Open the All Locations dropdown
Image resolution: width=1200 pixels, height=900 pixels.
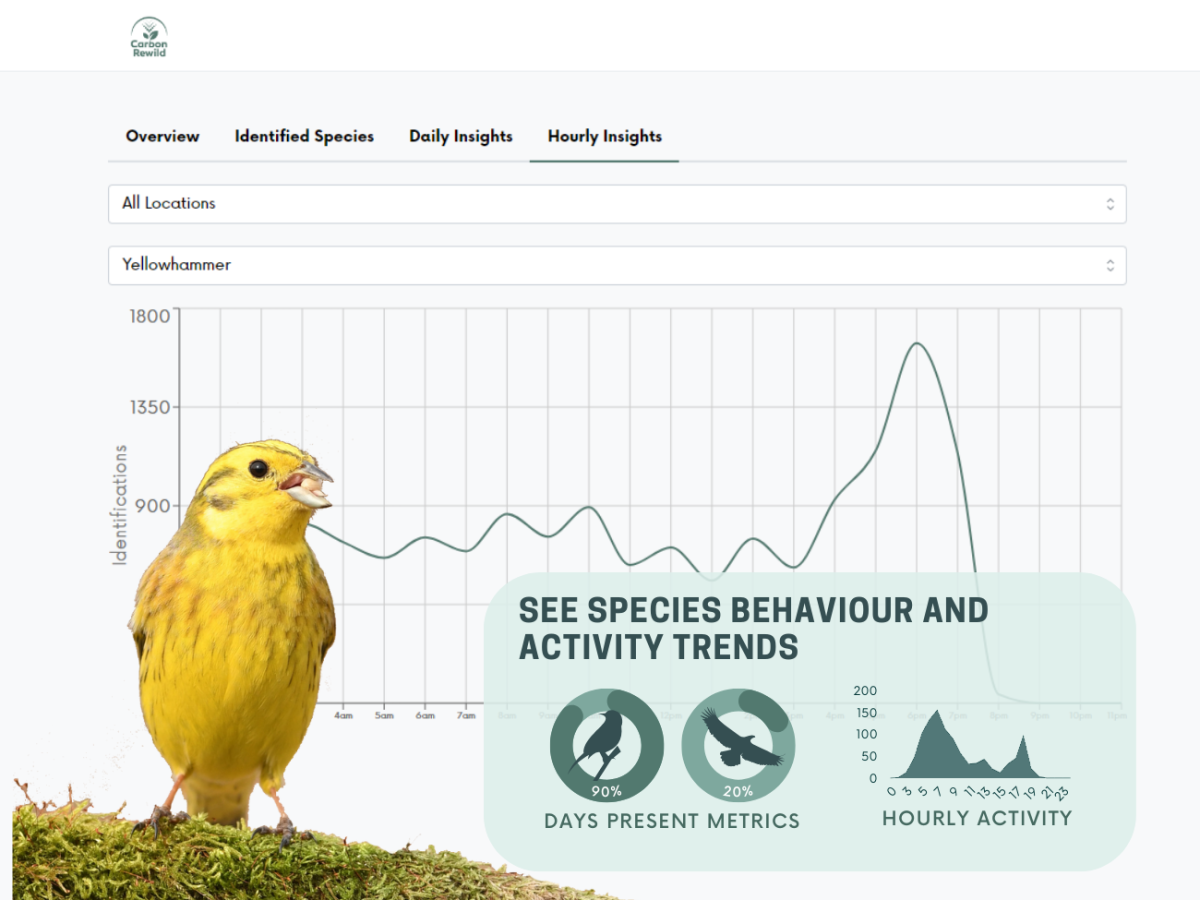pos(616,203)
